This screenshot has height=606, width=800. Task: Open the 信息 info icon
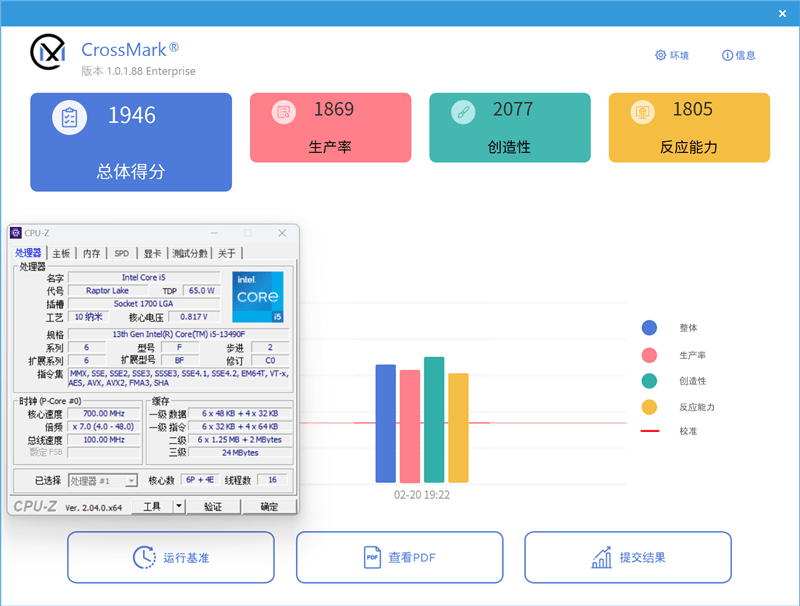(727, 55)
